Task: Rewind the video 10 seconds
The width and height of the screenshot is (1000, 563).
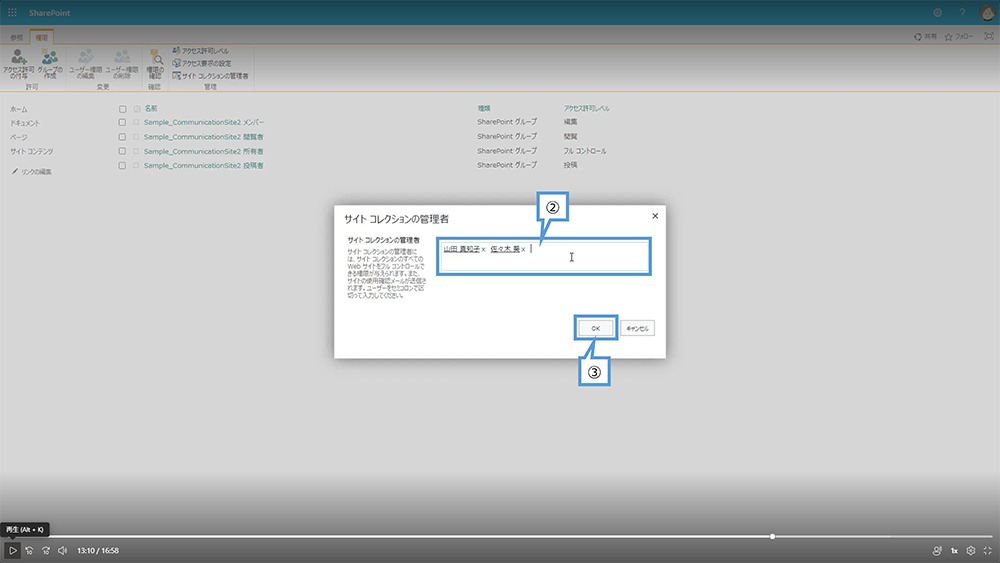Action: (29, 550)
